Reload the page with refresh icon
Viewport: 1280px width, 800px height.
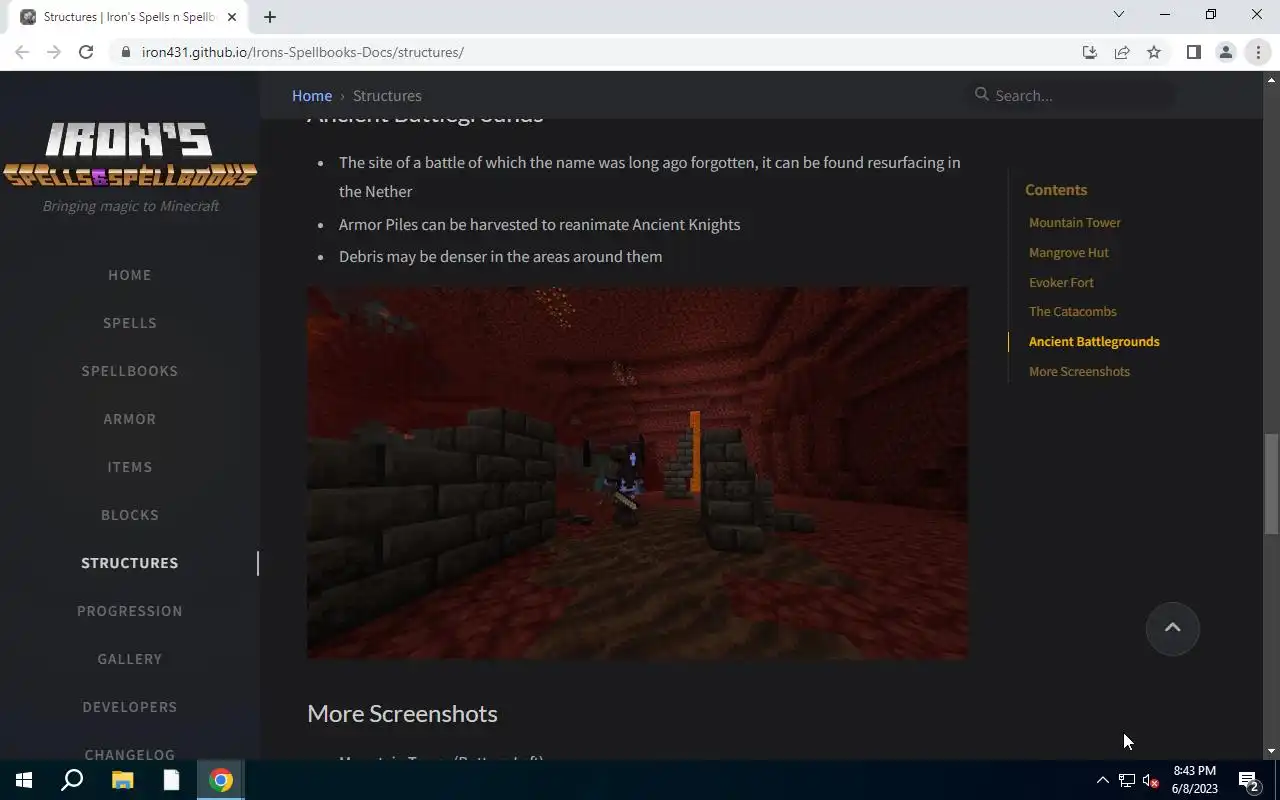86,52
